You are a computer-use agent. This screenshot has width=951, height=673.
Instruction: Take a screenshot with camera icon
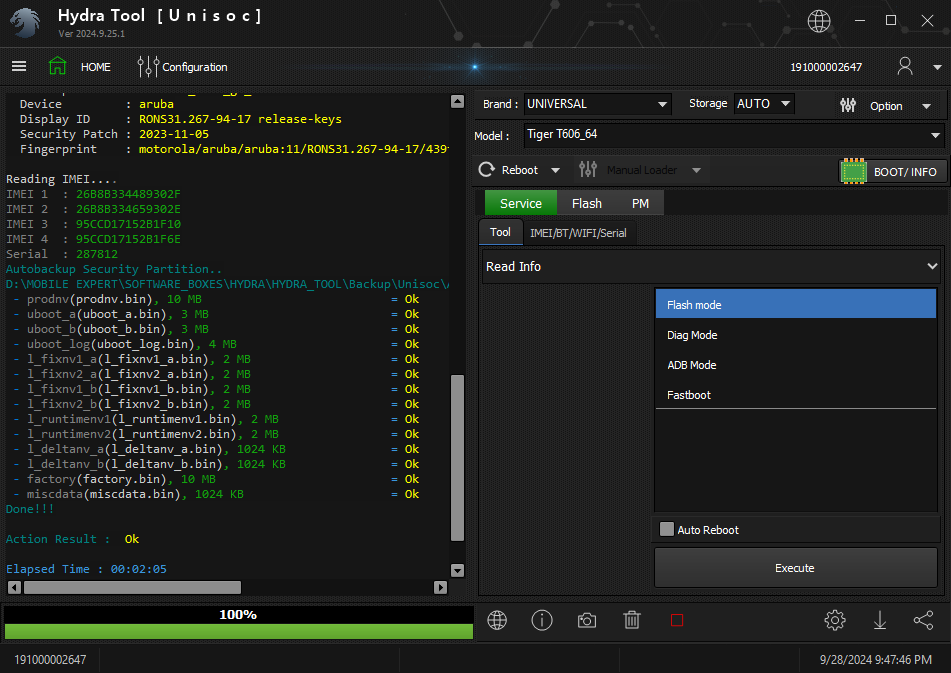tap(586, 620)
